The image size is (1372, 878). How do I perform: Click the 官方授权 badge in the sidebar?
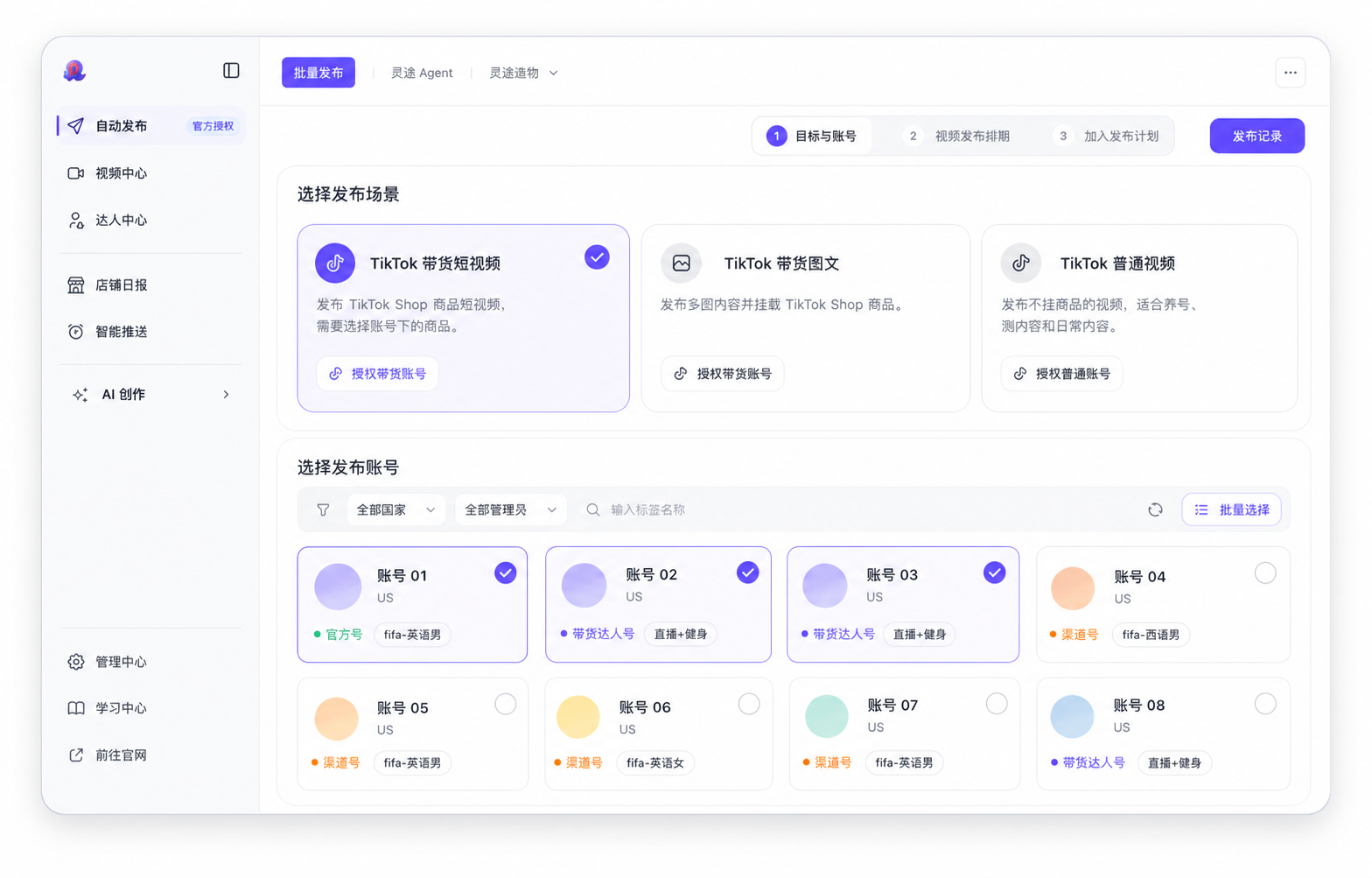pos(213,126)
